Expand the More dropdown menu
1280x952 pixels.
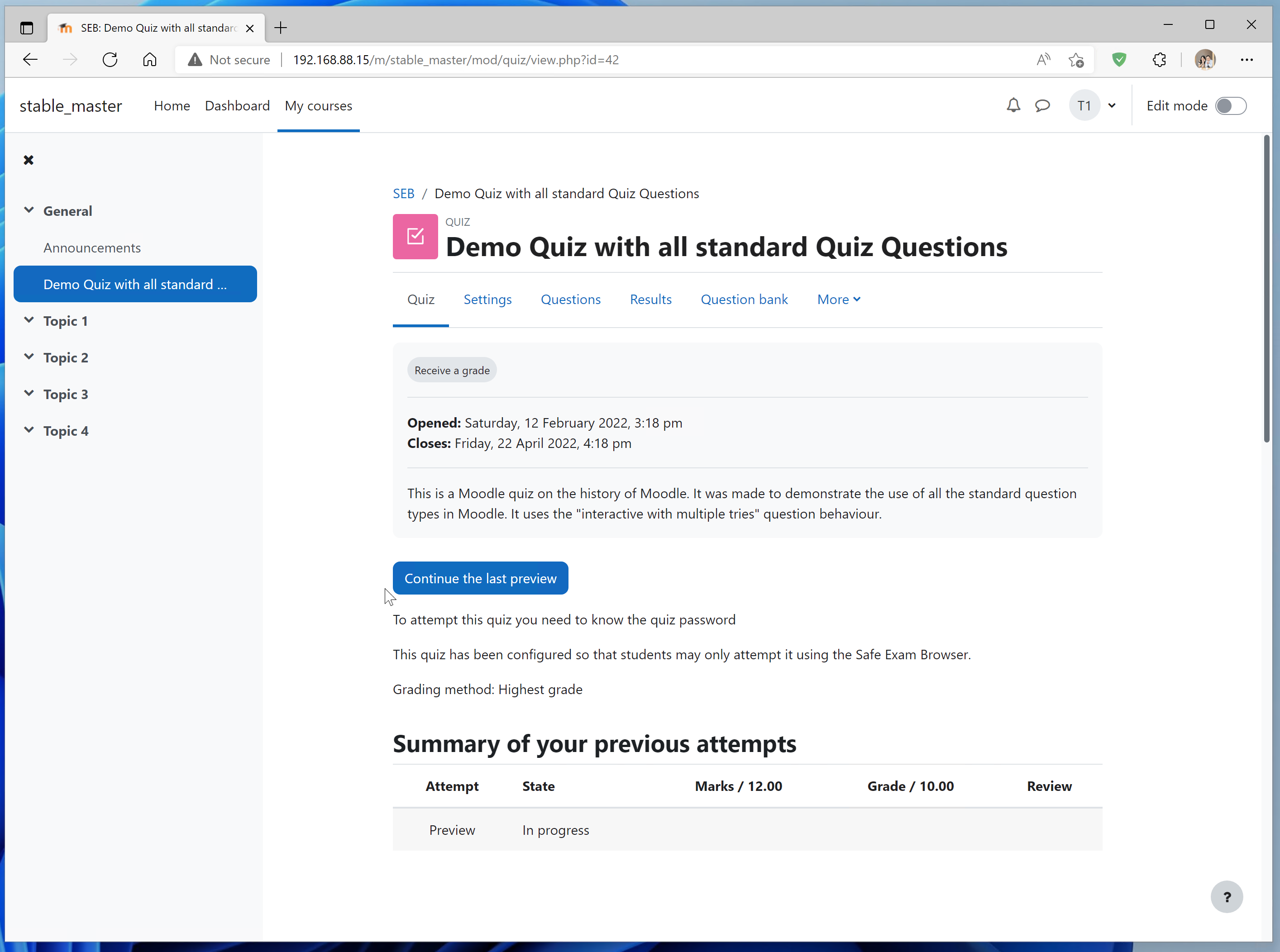[839, 300]
